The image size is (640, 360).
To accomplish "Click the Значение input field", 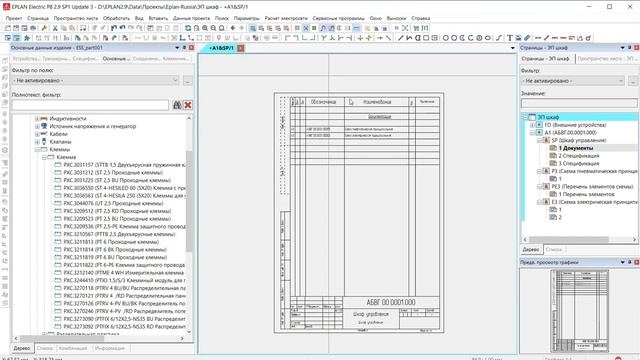I will (x=579, y=103).
